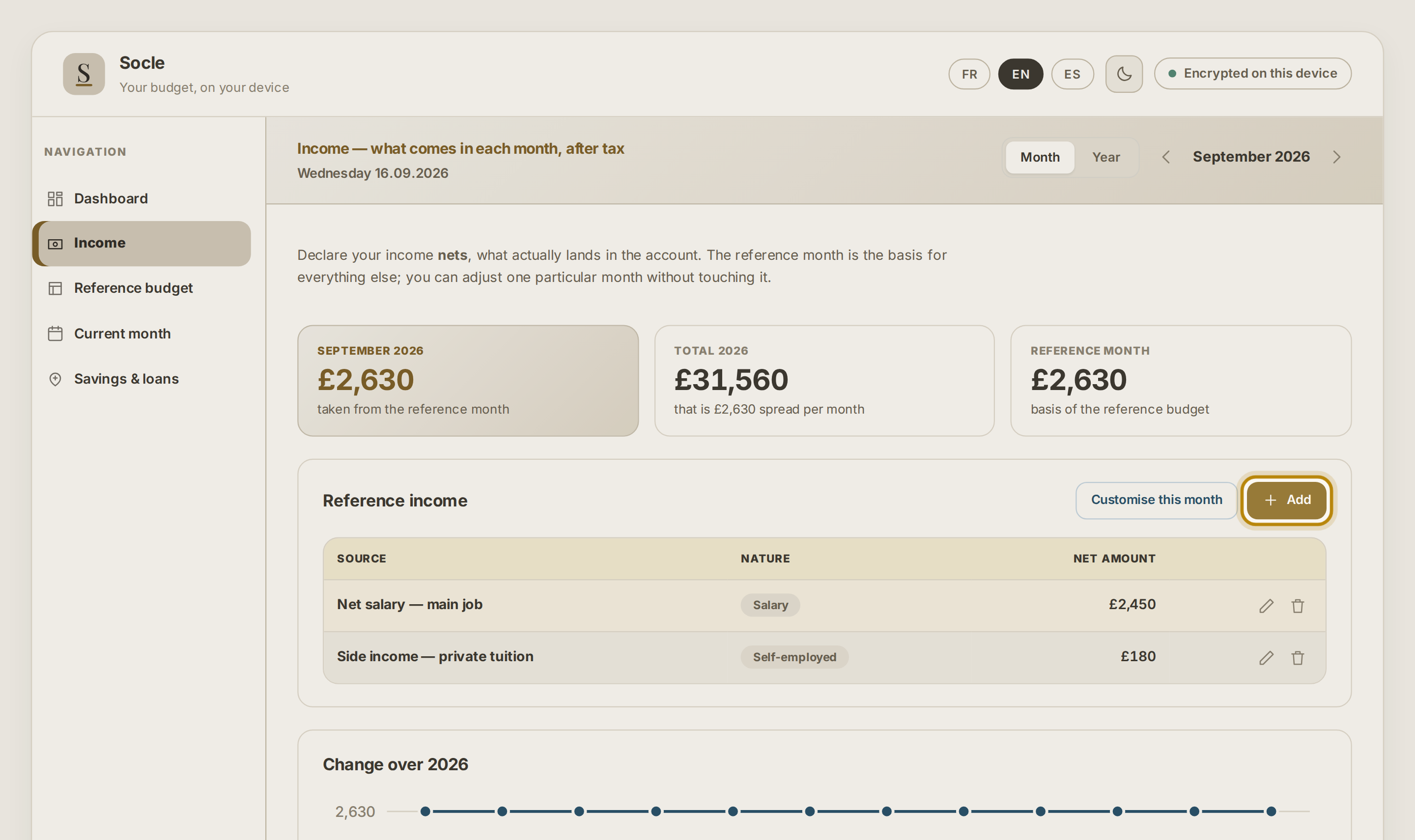Switch view to Year

coord(1105,157)
